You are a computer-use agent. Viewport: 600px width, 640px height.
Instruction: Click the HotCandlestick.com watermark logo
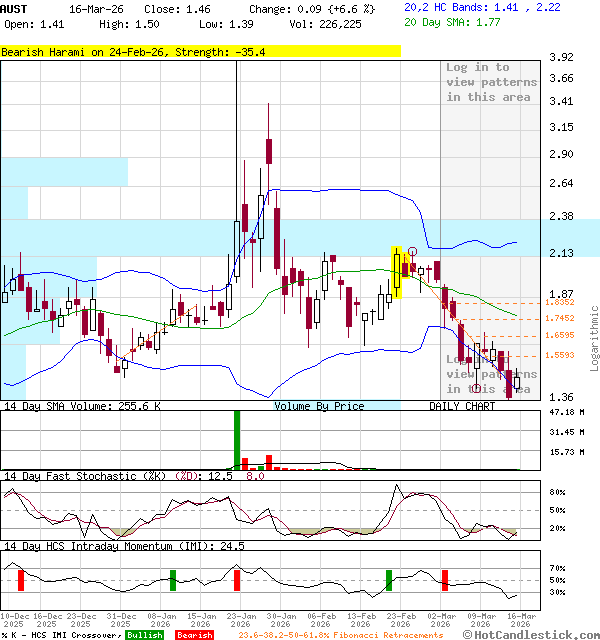(x=531, y=634)
